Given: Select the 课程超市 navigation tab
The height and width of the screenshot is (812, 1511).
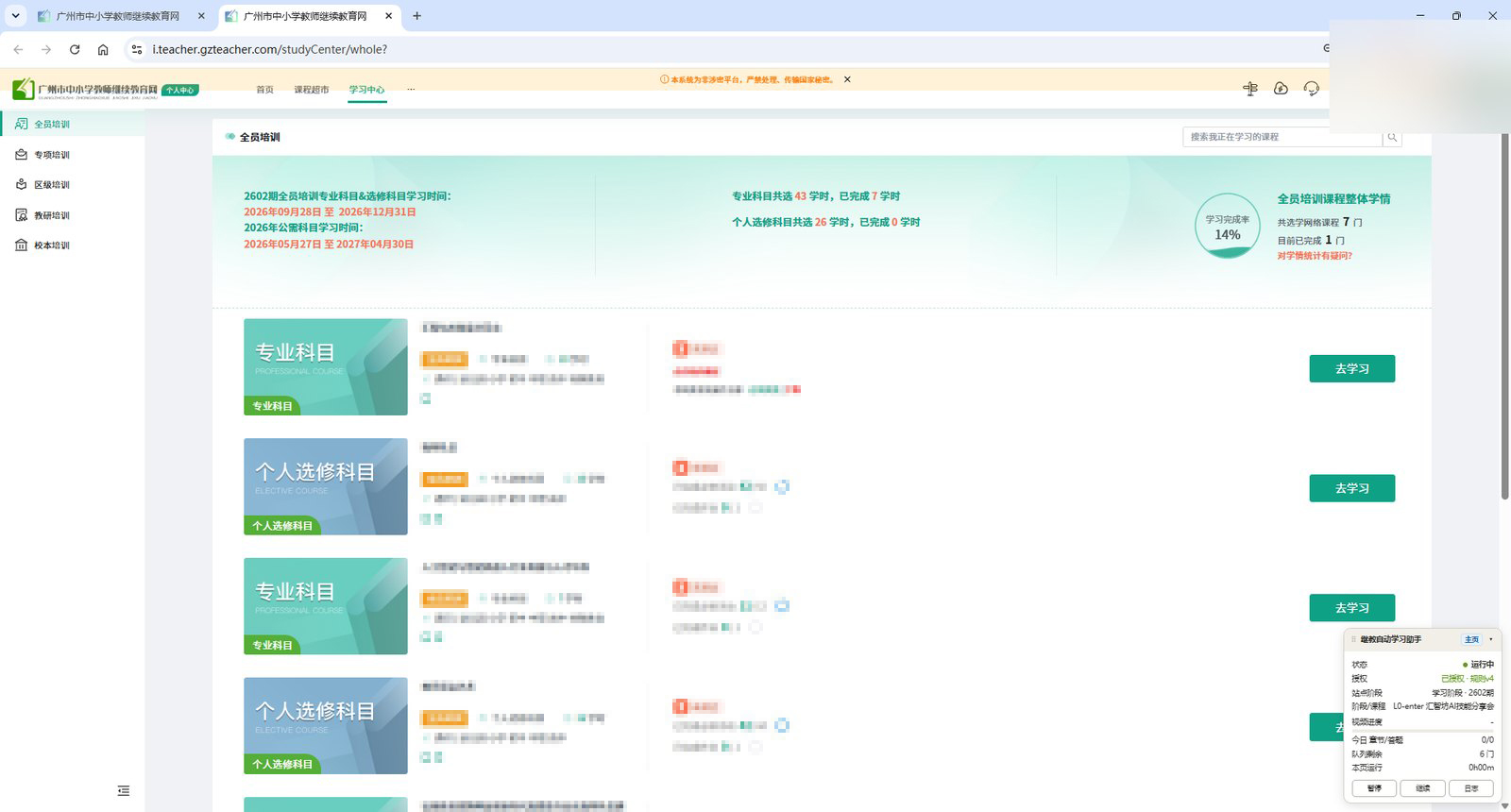Looking at the screenshot, I should pos(312,90).
